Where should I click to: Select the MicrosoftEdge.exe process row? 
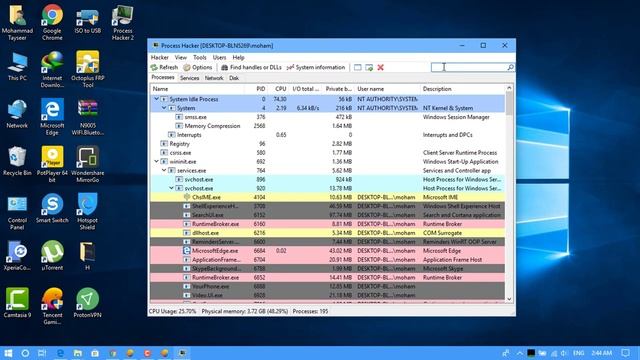(x=327, y=251)
